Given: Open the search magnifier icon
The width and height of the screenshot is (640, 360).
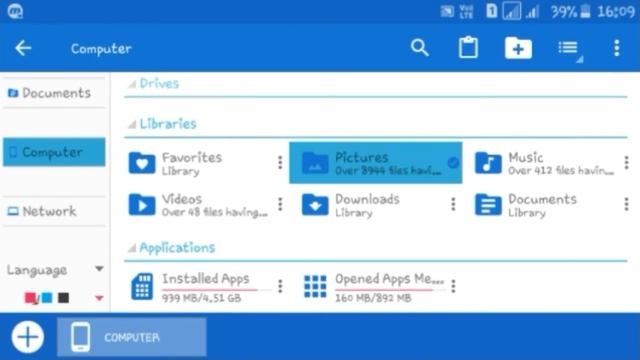Looking at the screenshot, I should tap(419, 48).
